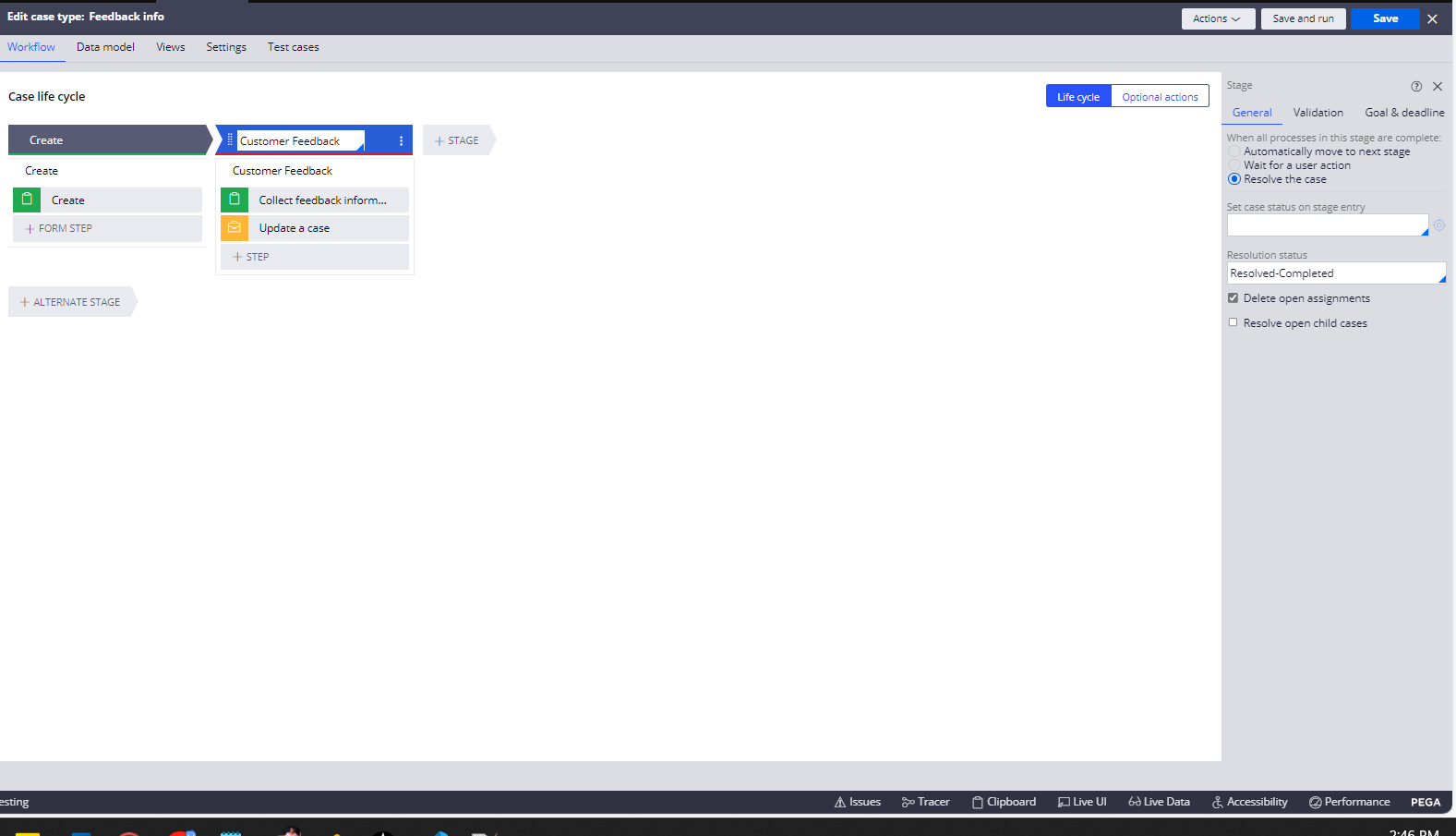Expand the Actions dropdown menu
1456x836 pixels.
[x=1217, y=18]
